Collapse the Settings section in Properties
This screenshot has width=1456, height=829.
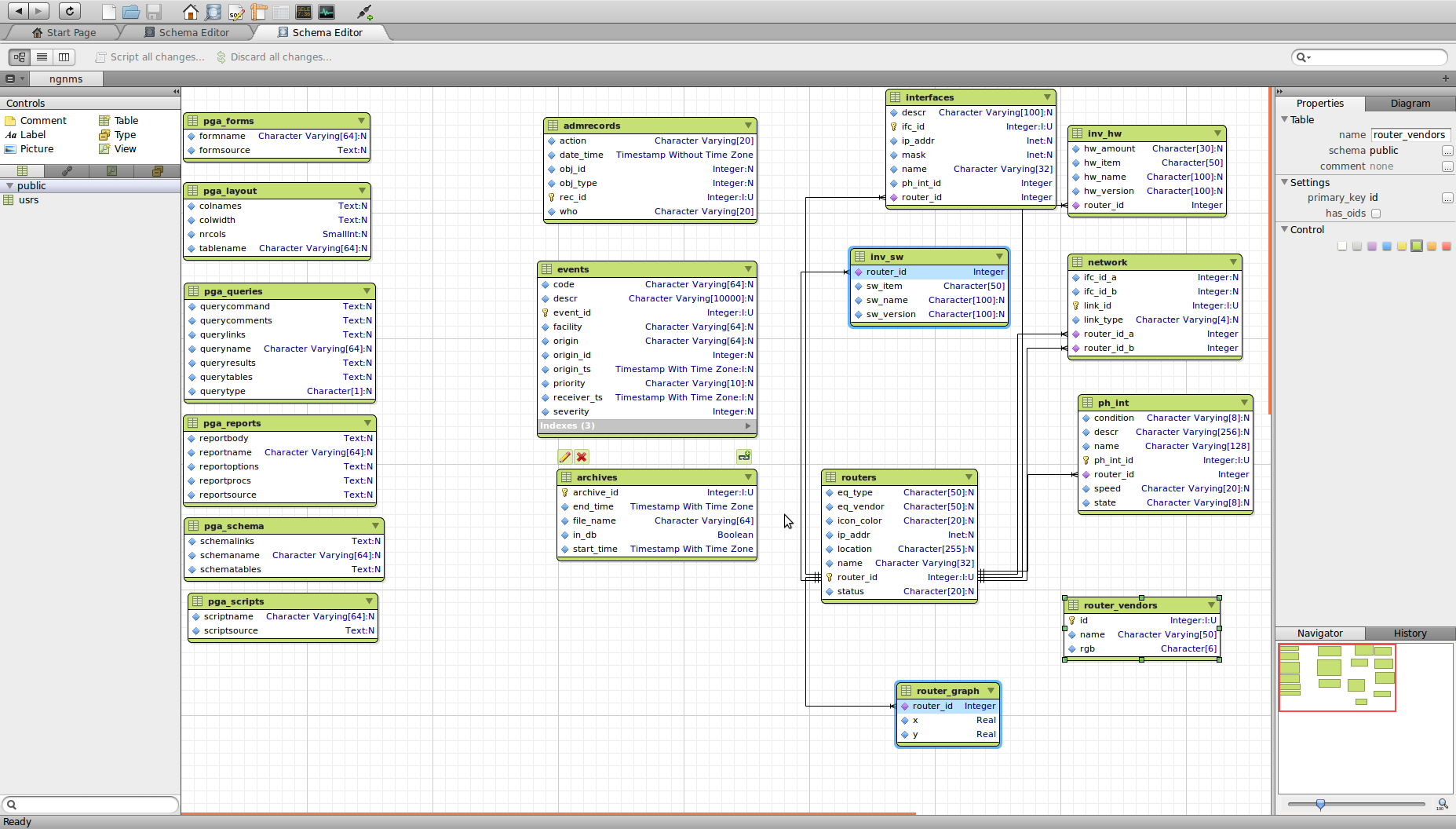point(1285,182)
